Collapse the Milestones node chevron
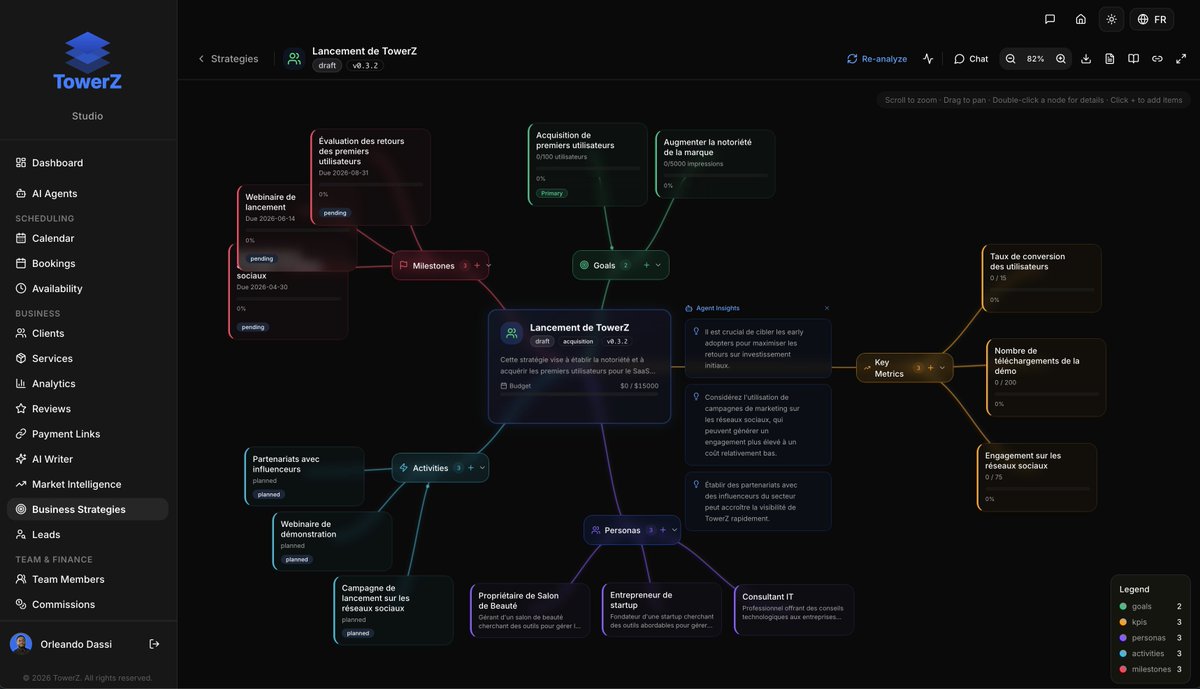This screenshot has width=1200, height=689. coord(489,266)
